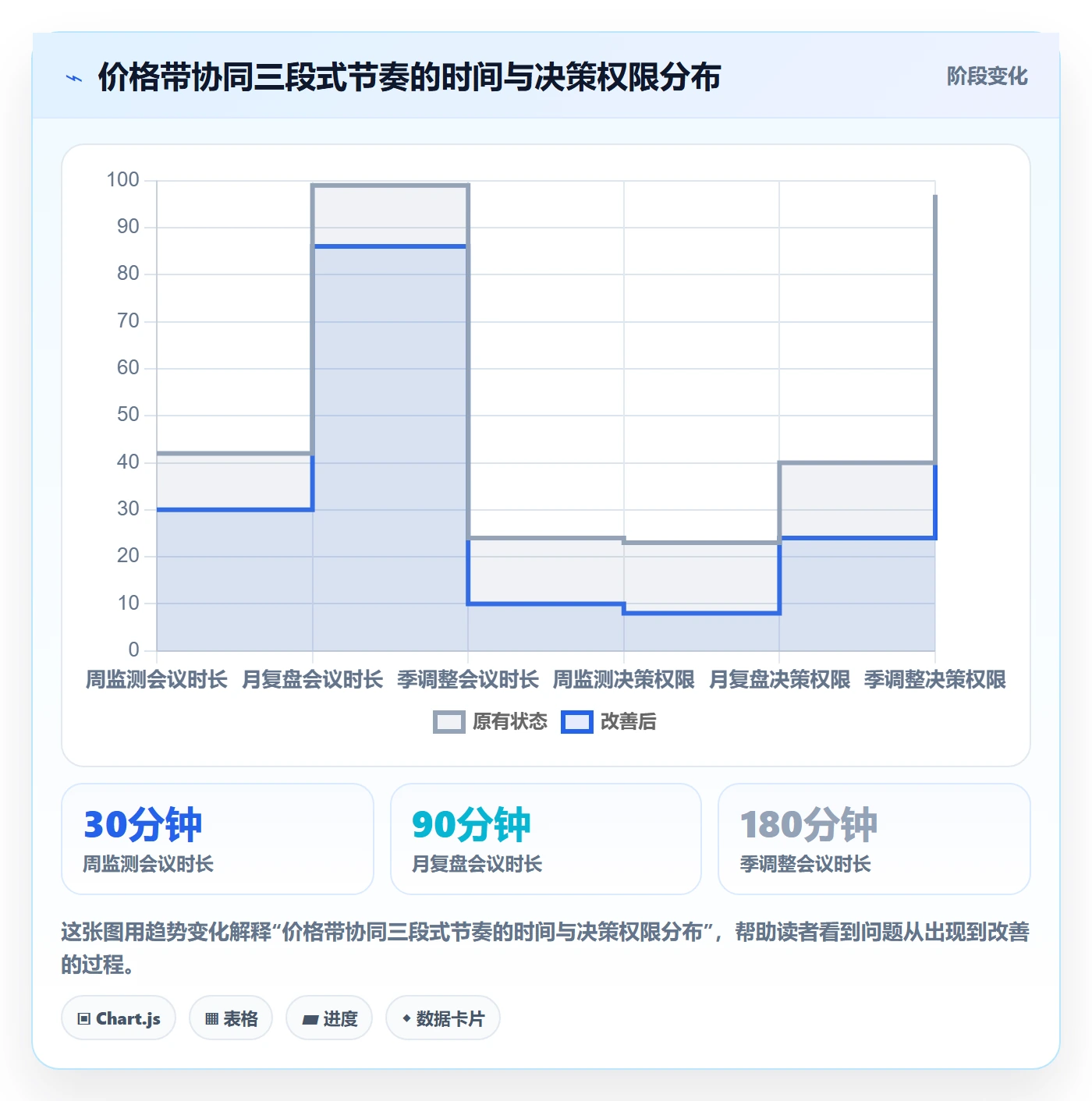Click the diamond icon in 数据卡片 tag
The height and width of the screenshot is (1101, 1092).
pos(406,1018)
